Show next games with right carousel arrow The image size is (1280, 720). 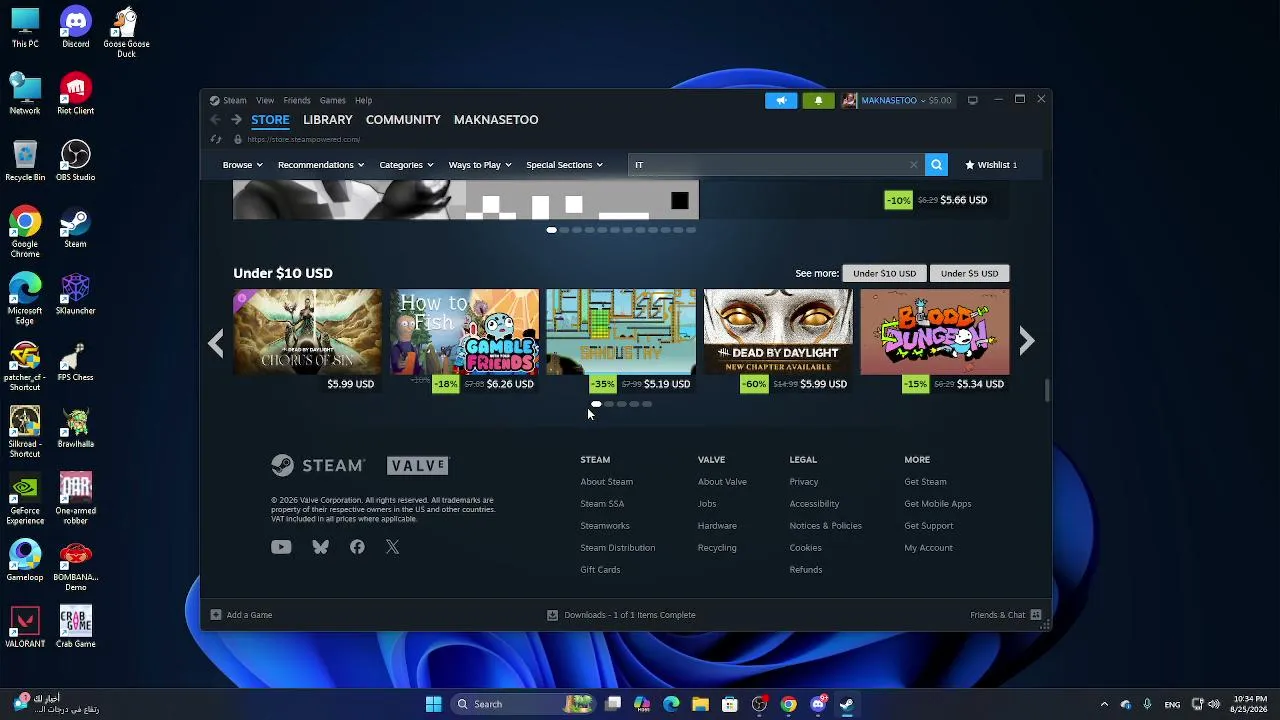point(1027,342)
